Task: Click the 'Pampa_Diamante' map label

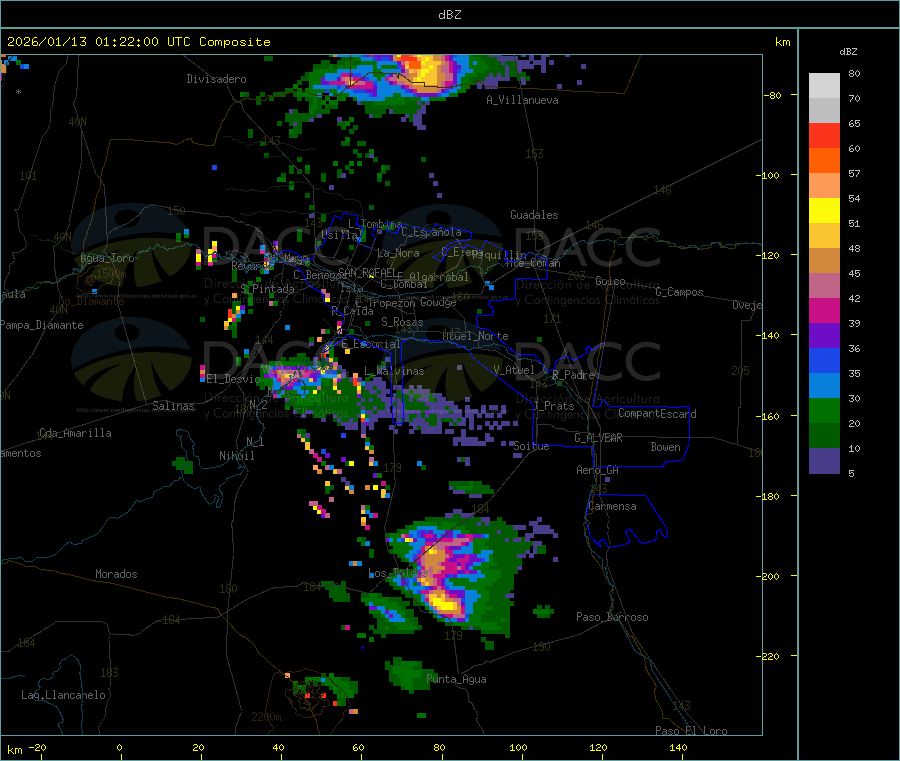Action: (42, 325)
